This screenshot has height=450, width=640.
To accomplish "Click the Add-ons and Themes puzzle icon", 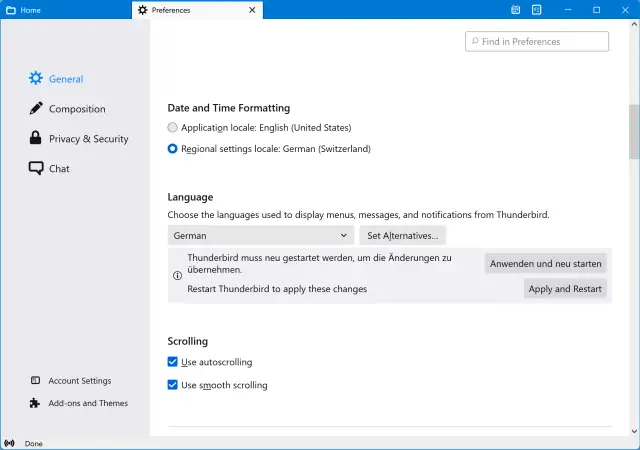I will pos(36,403).
